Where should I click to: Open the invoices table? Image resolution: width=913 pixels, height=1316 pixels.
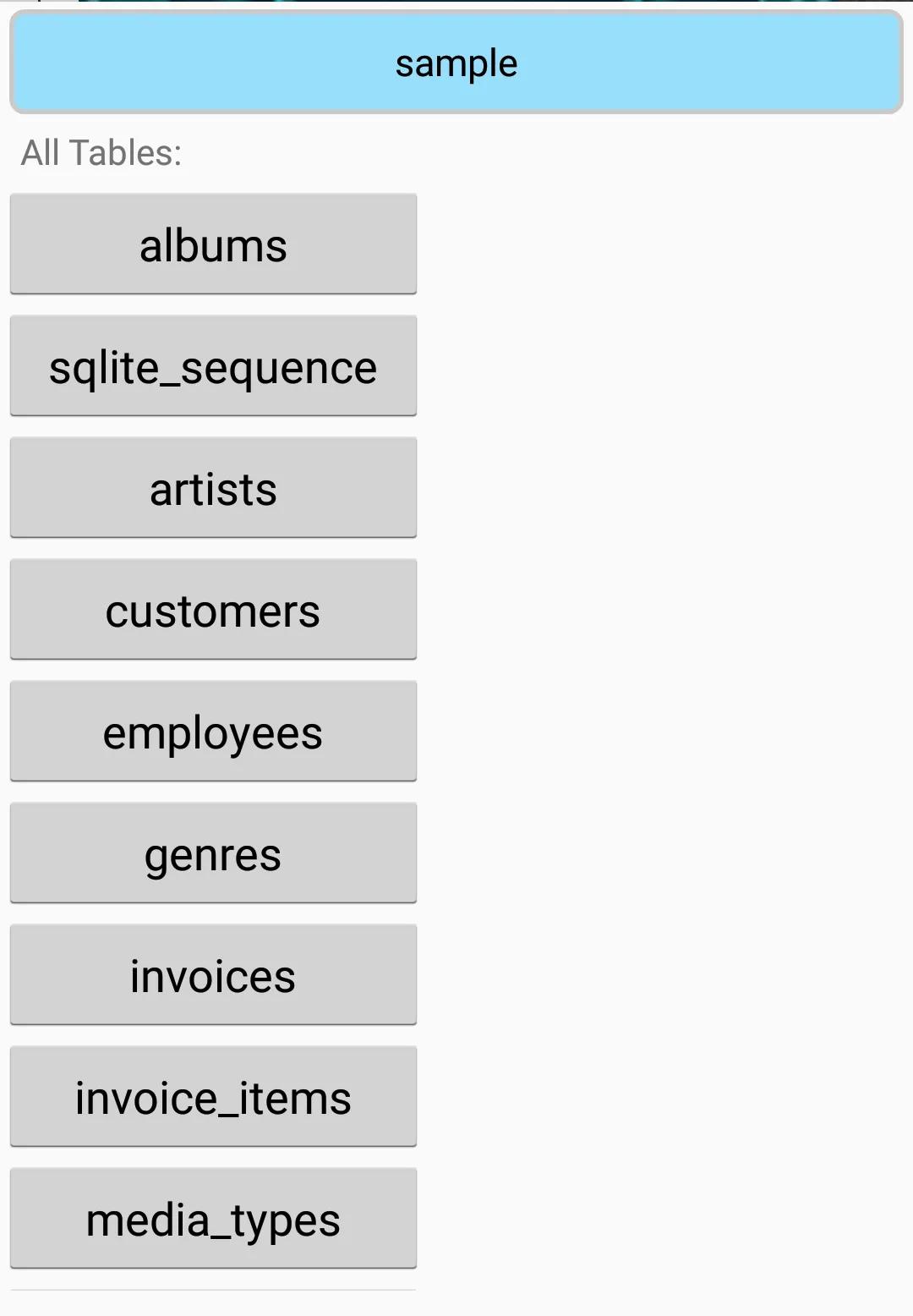(213, 975)
